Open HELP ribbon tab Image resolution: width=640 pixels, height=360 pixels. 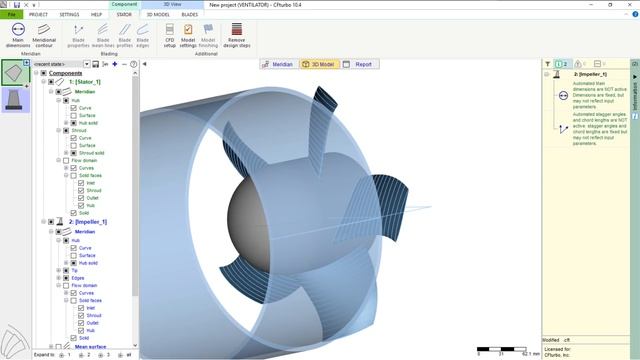pos(96,14)
